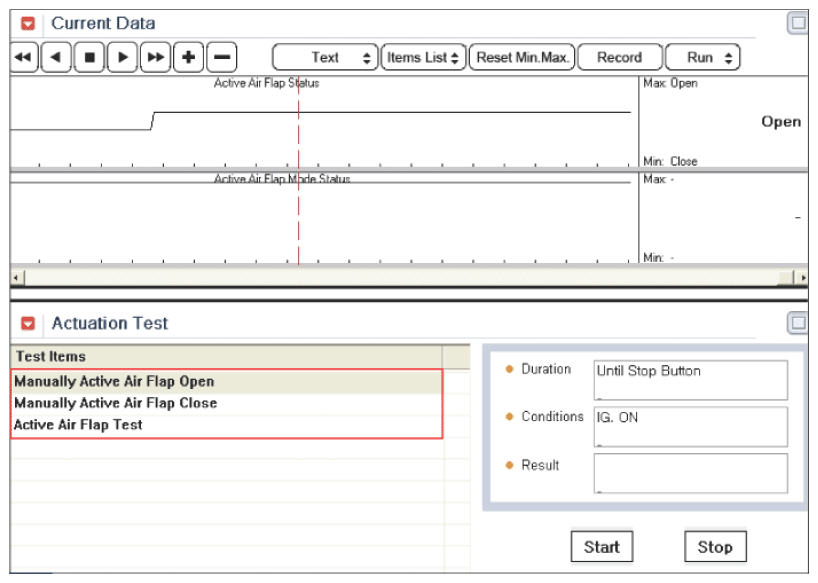Image resolution: width=818 pixels, height=583 pixels.
Task: Open the Items List dropdown
Action: (x=424, y=57)
